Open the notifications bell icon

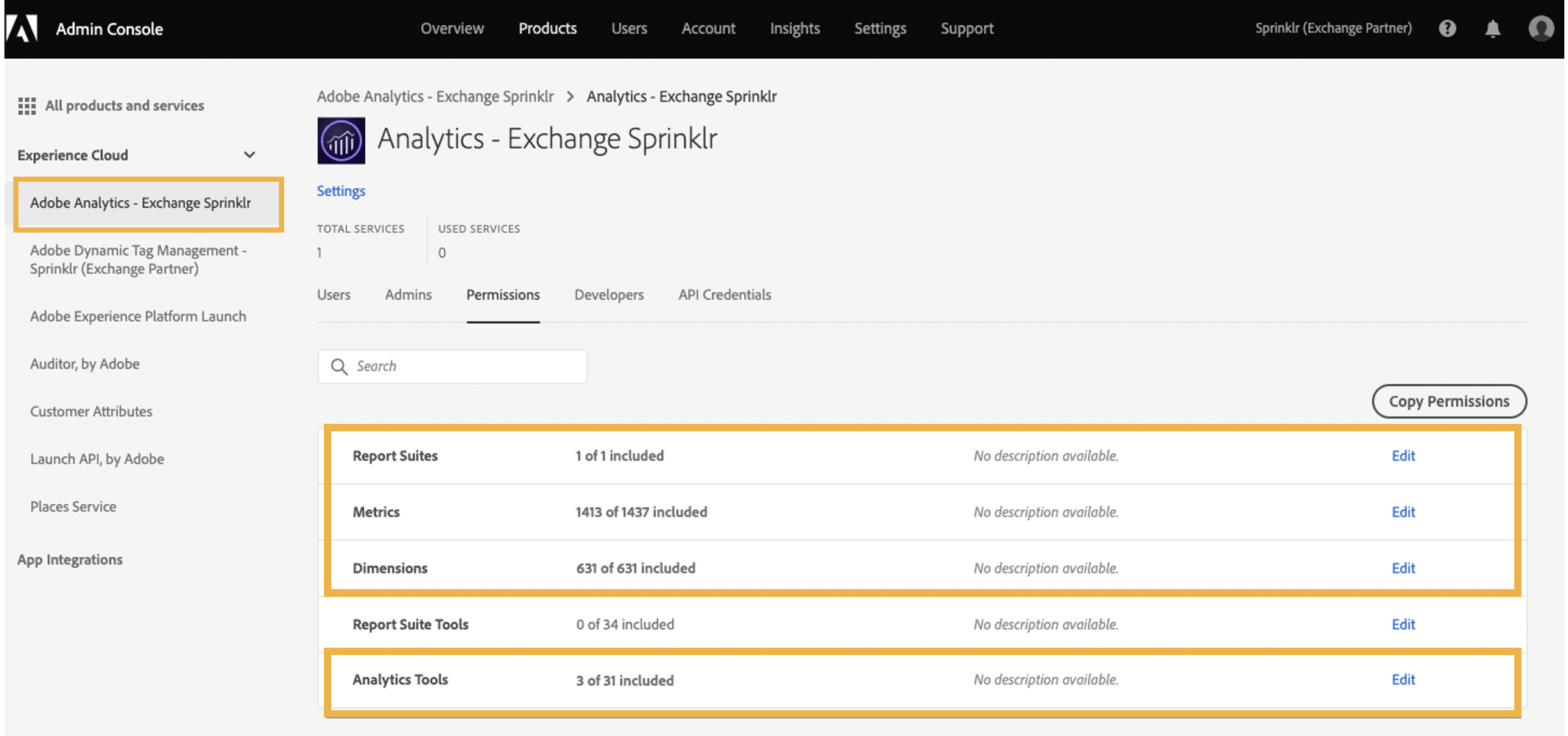click(1492, 29)
